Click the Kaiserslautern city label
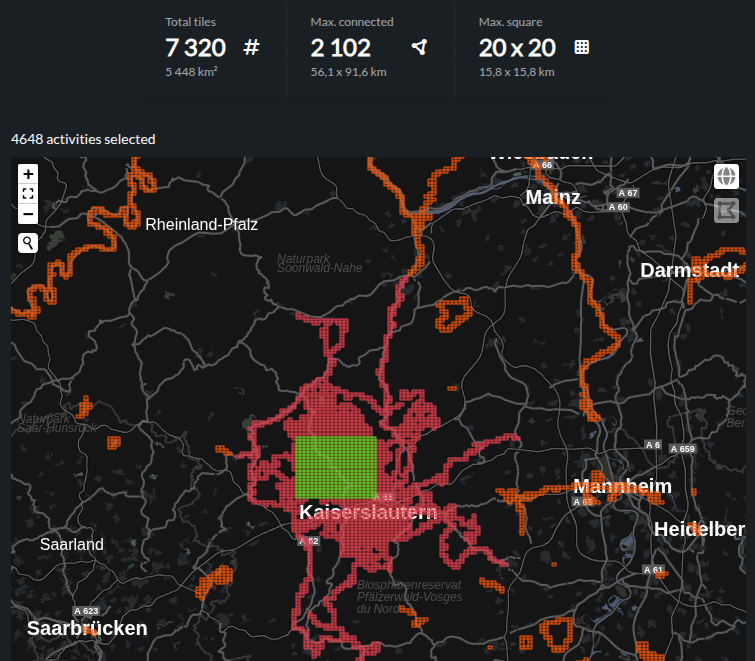 [x=368, y=513]
